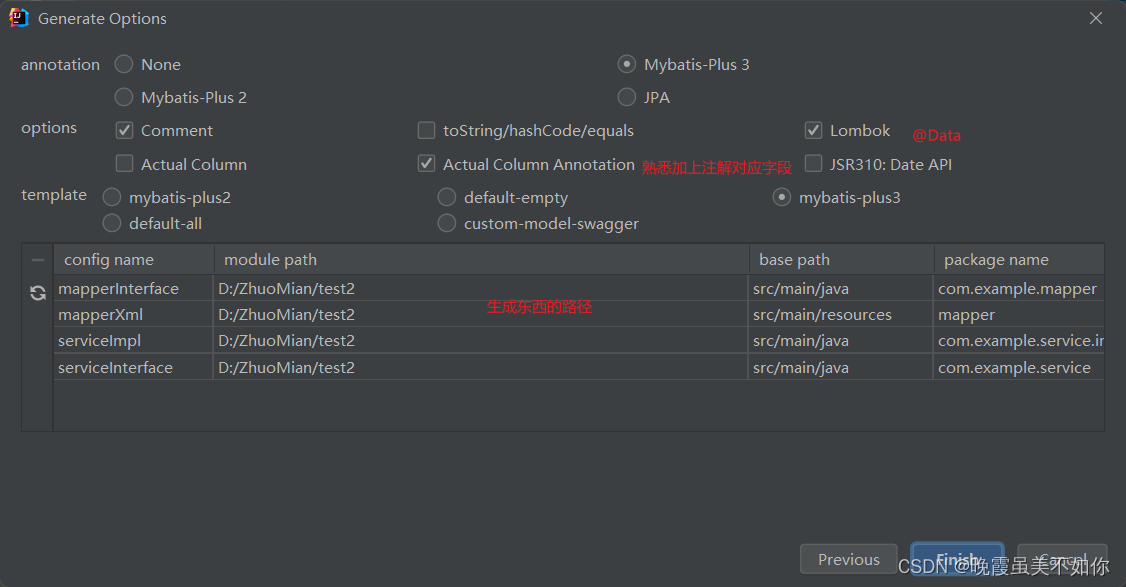Screen dimensions: 1126x587
Task: Choose the default-all template
Action: pyautogui.click(x=111, y=223)
